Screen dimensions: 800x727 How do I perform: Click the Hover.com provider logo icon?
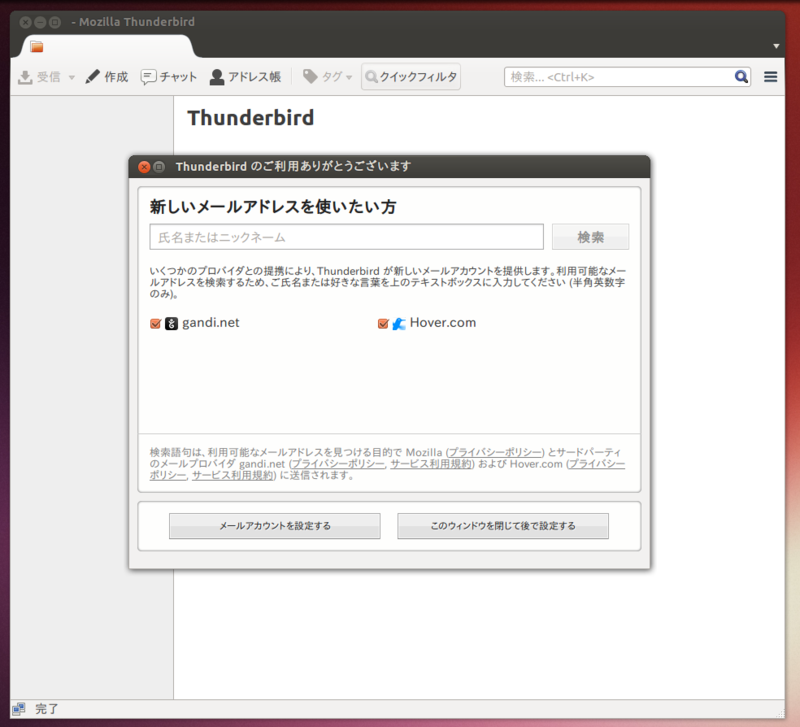pyautogui.click(x=399, y=323)
